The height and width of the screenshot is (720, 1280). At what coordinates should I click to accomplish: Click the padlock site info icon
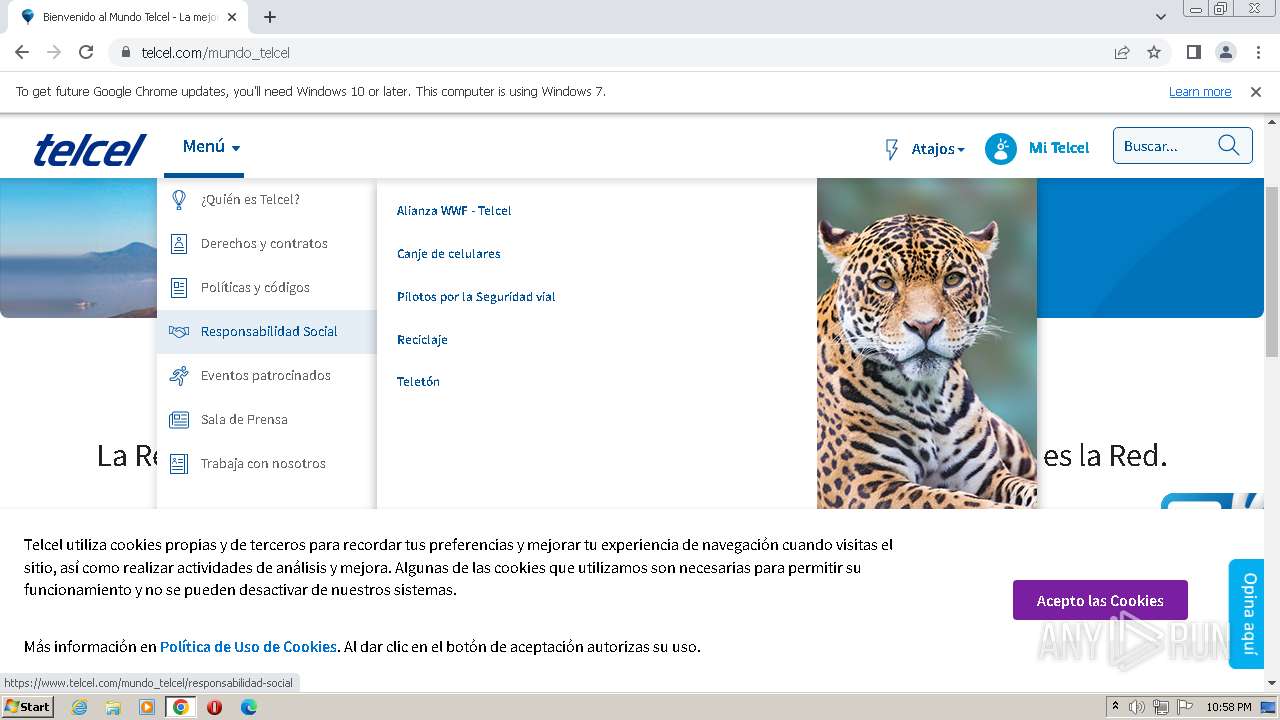pos(126,52)
